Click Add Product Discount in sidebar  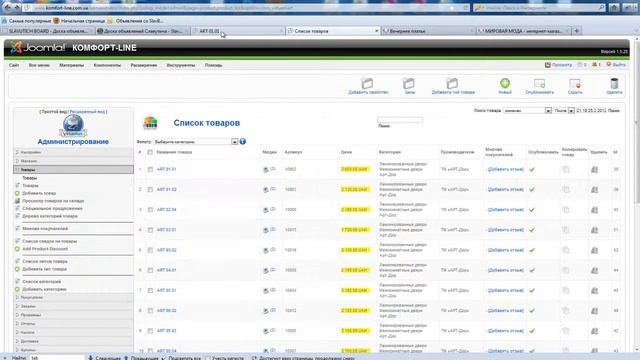click(45, 249)
